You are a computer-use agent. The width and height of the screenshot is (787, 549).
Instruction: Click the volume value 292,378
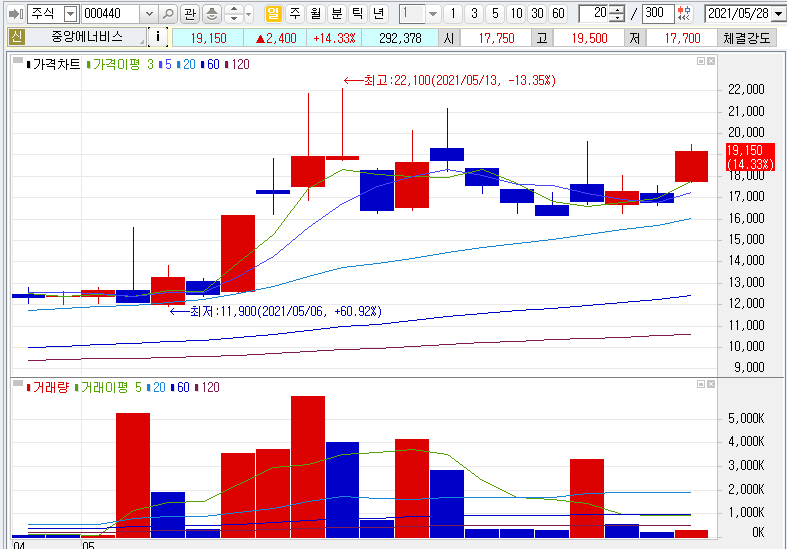(x=400, y=38)
